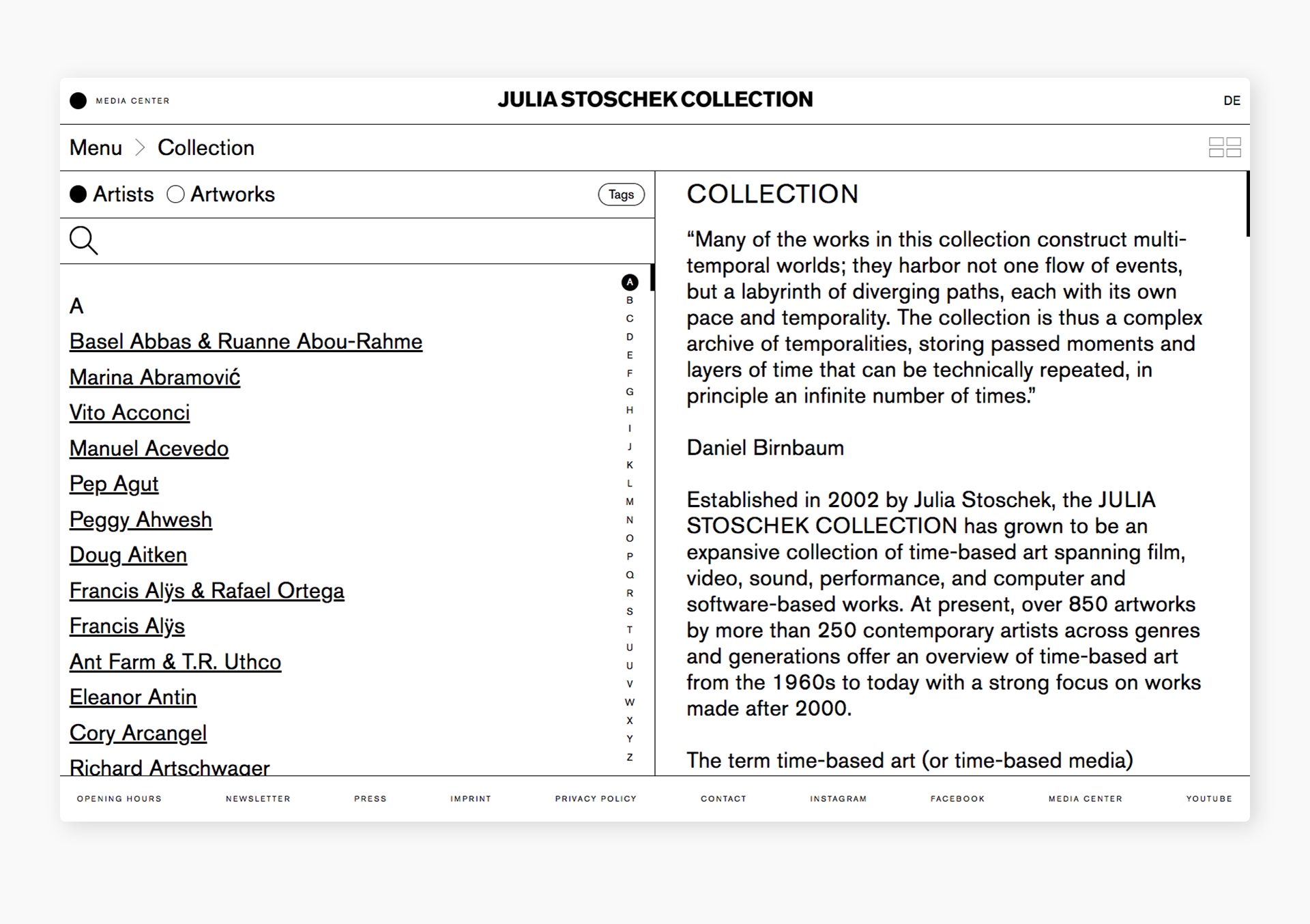Image resolution: width=1310 pixels, height=924 pixels.
Task: Click the right text panel scrollbar
Action: [x=1247, y=205]
